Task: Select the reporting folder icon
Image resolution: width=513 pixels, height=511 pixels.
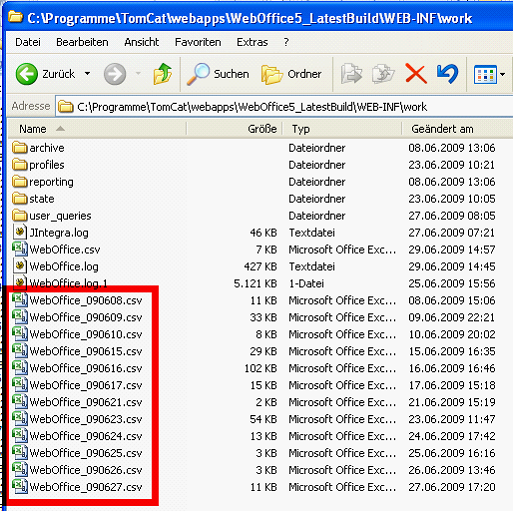Action: (x=20, y=181)
